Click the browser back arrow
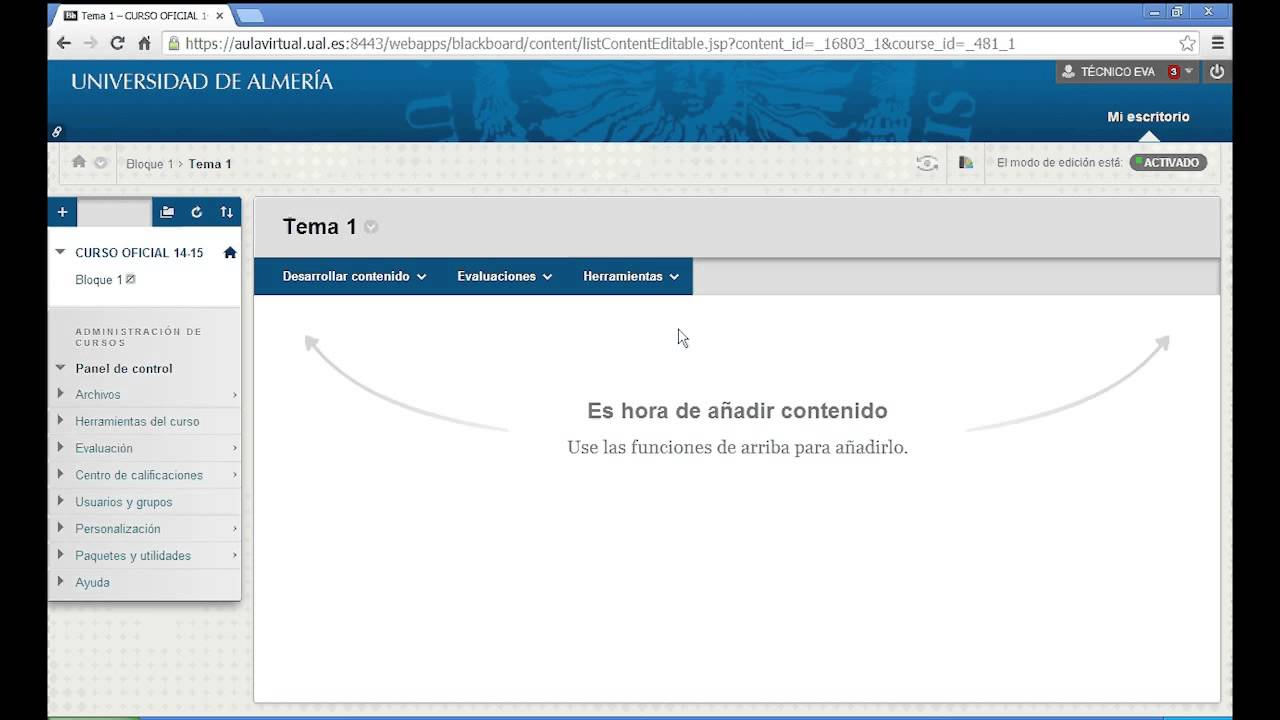 point(64,43)
